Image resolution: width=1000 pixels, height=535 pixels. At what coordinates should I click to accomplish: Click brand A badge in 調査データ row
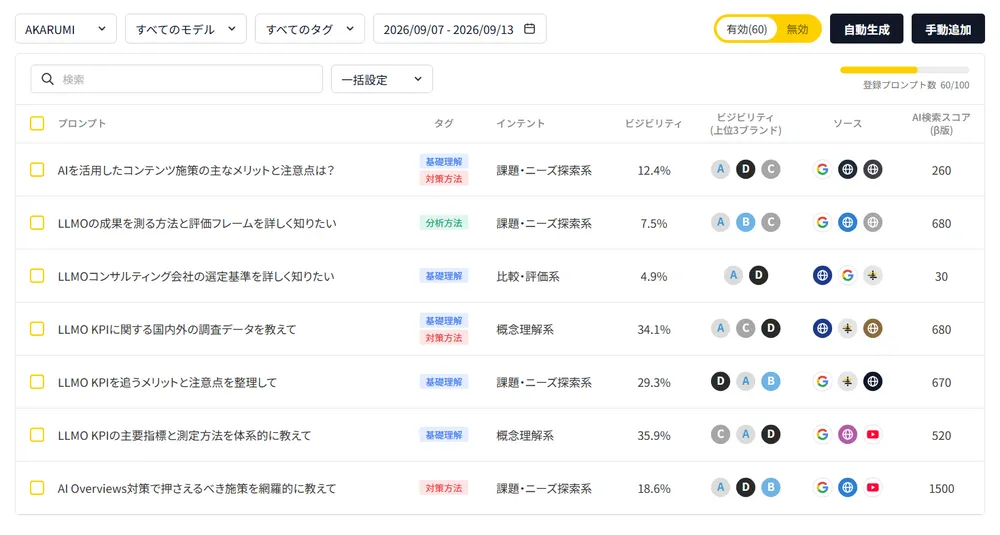click(x=720, y=328)
